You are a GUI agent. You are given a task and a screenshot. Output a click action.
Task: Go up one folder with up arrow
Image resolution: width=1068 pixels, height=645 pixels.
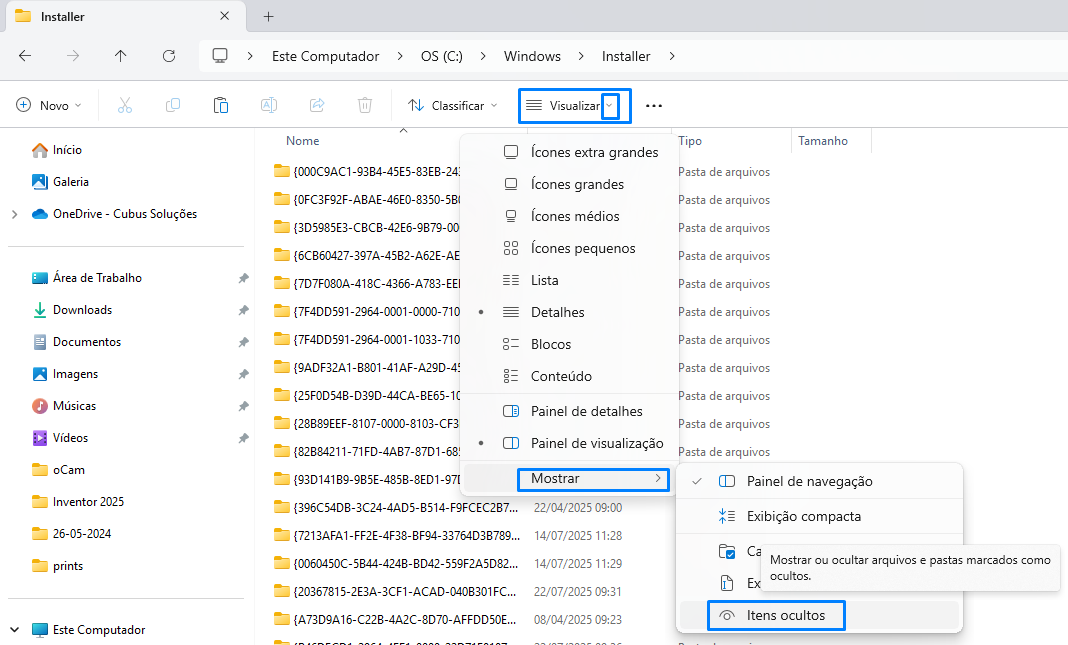click(121, 56)
